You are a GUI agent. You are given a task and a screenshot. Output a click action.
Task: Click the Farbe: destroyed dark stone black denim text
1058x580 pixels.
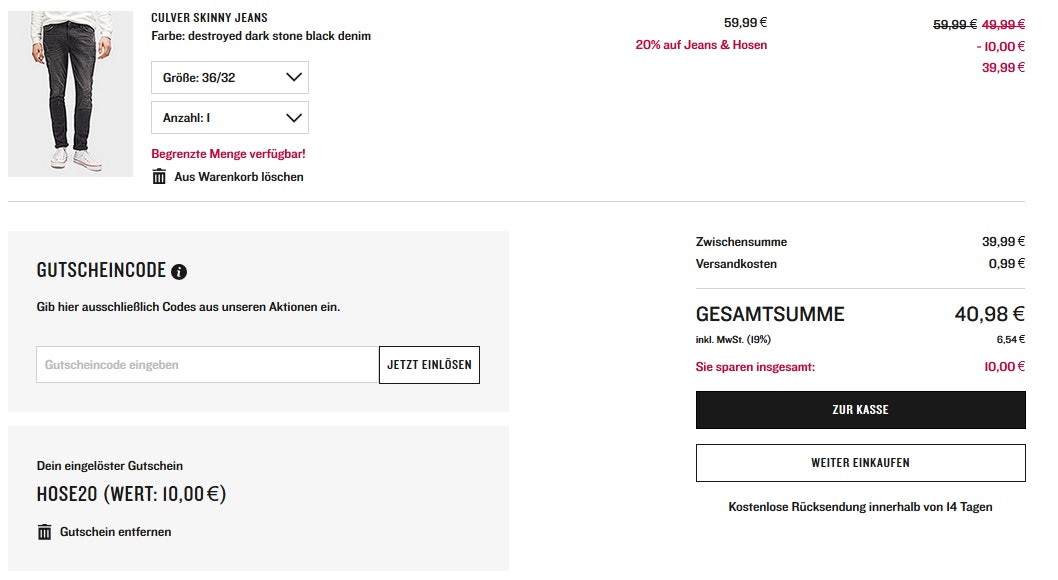(261, 36)
